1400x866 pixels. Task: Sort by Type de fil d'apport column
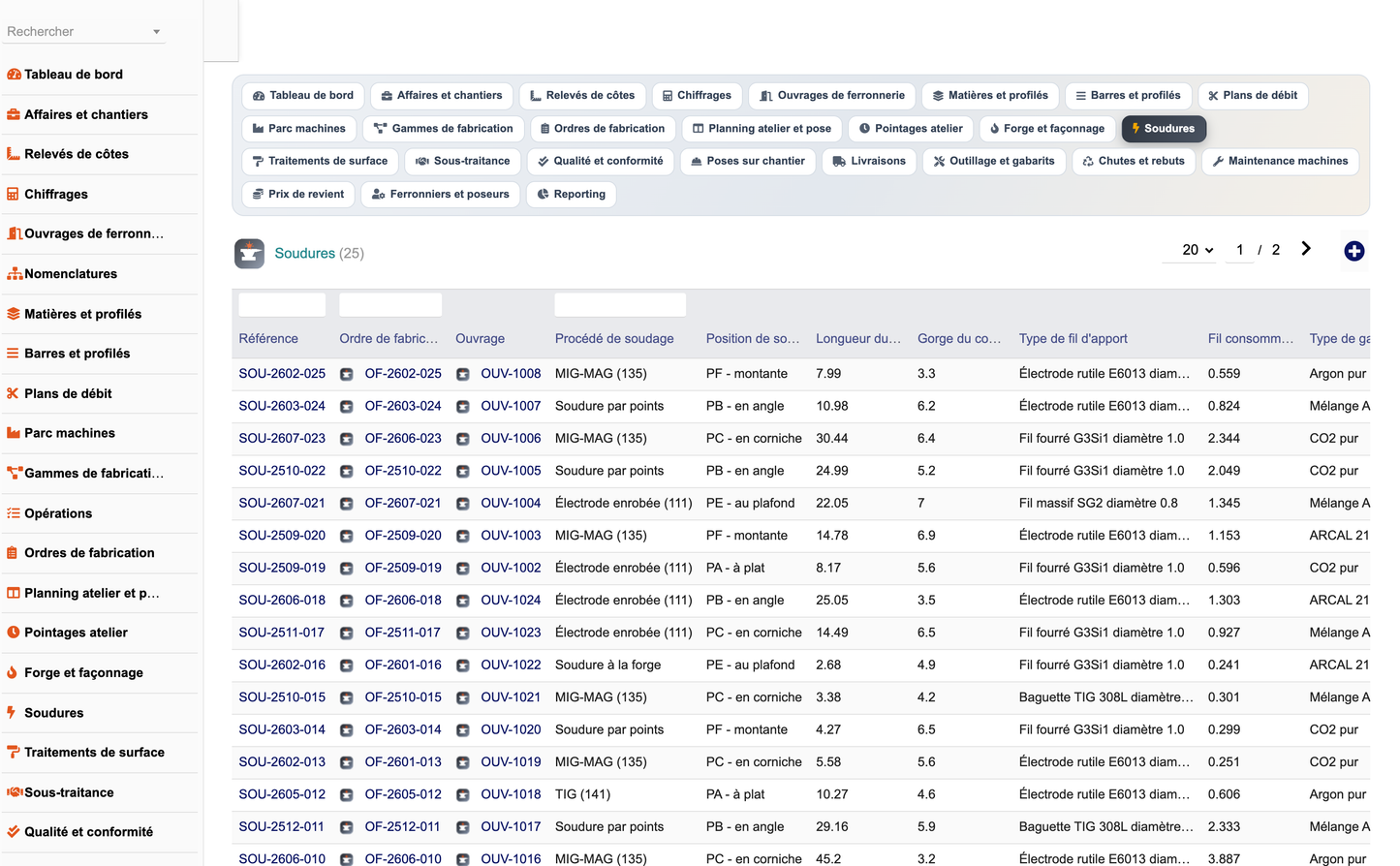(x=1073, y=339)
